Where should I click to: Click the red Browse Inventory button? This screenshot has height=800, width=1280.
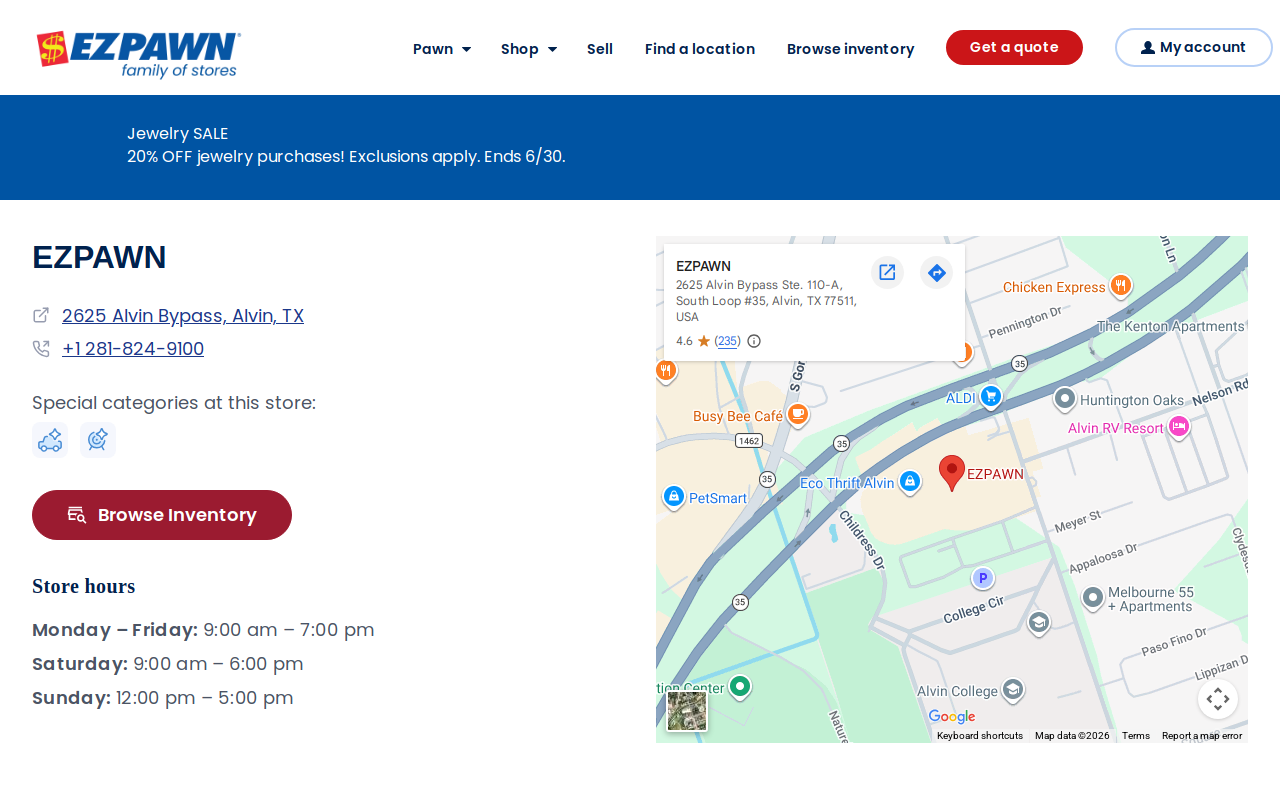[162, 515]
